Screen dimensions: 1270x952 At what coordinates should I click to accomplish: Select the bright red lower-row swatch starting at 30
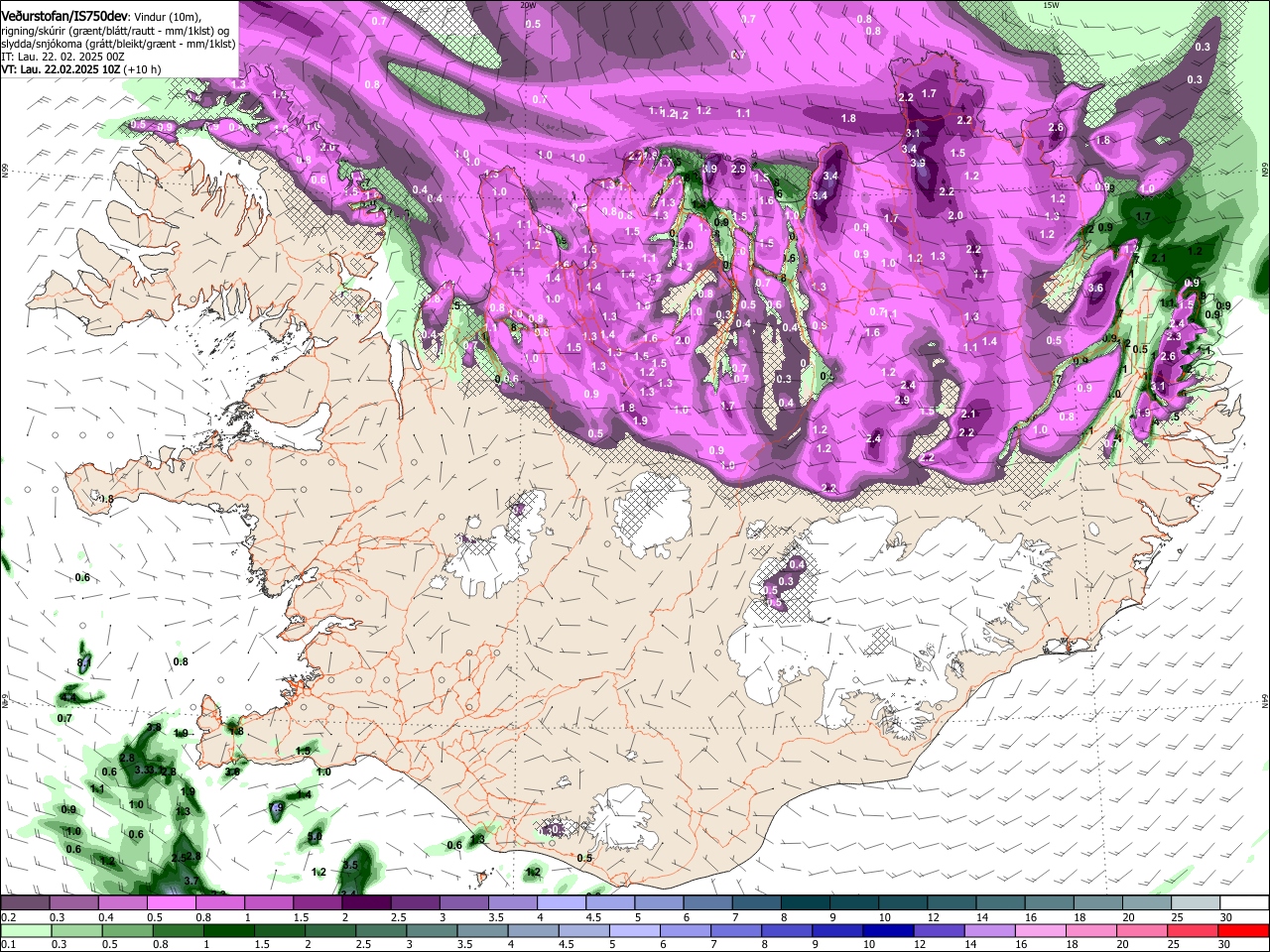pyautogui.click(x=1244, y=930)
